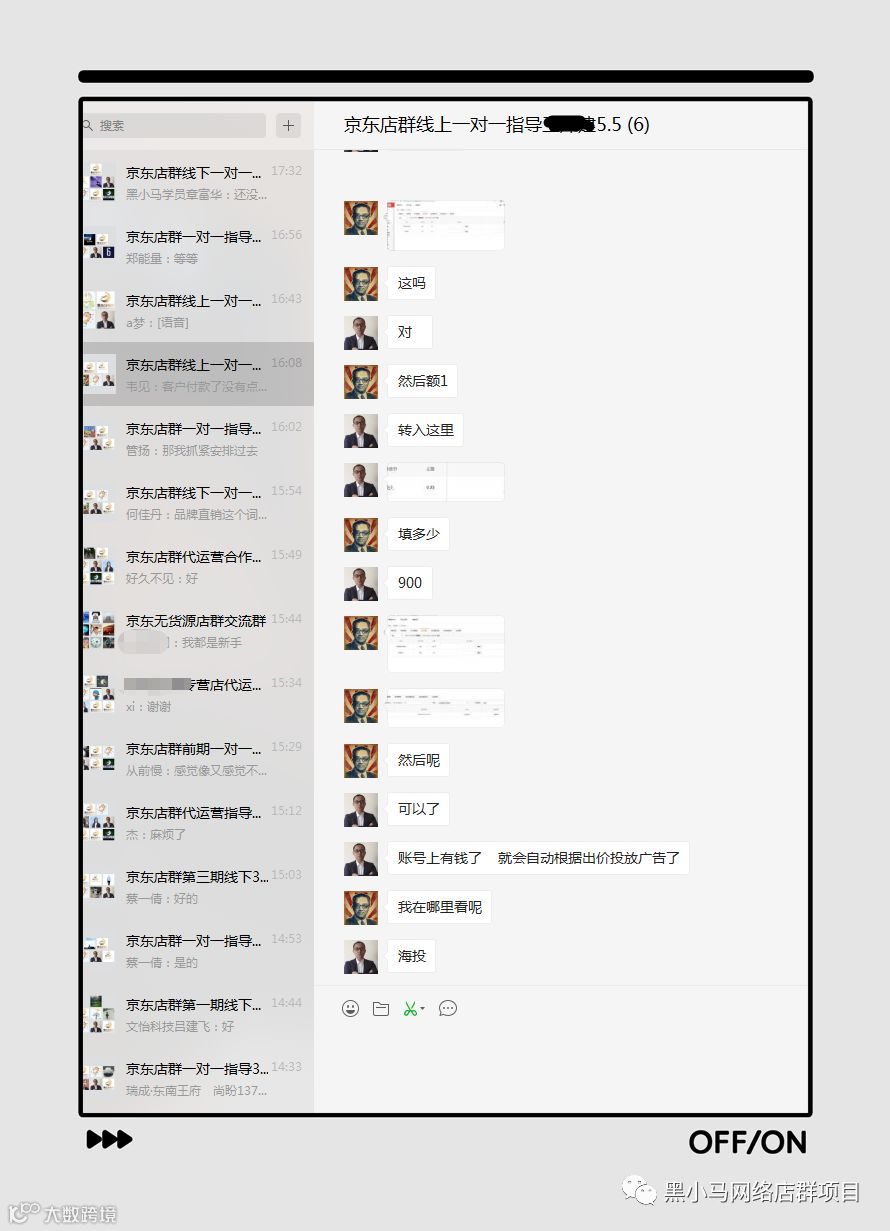This screenshot has width=890, height=1231.
Task: Open 京东无货源店群交流群 conversation
Action: 198,630
